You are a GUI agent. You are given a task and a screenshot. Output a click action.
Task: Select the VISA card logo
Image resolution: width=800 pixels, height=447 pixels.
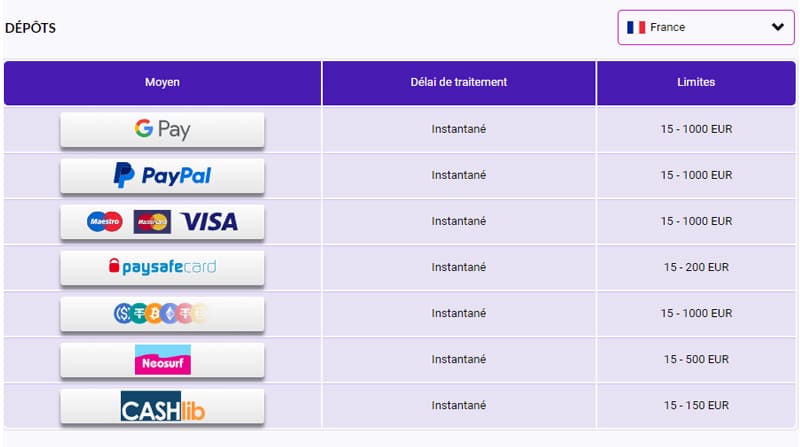[210, 221]
